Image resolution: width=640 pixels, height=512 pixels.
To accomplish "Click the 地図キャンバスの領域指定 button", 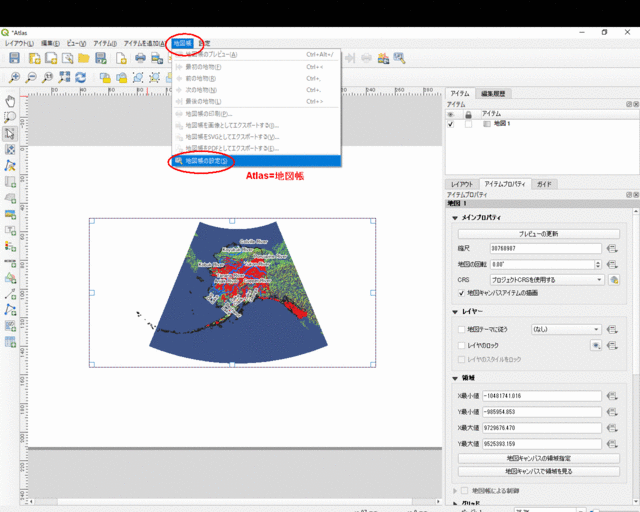I will point(538,458).
